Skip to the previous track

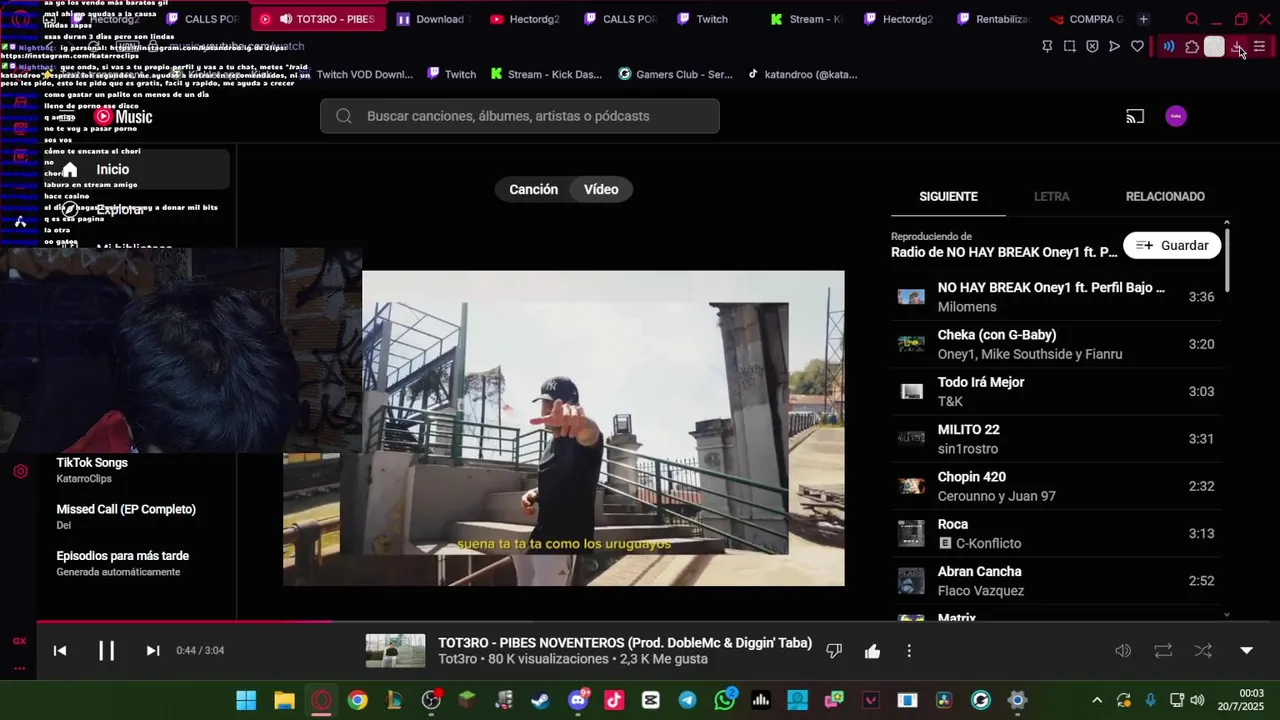[x=60, y=651]
